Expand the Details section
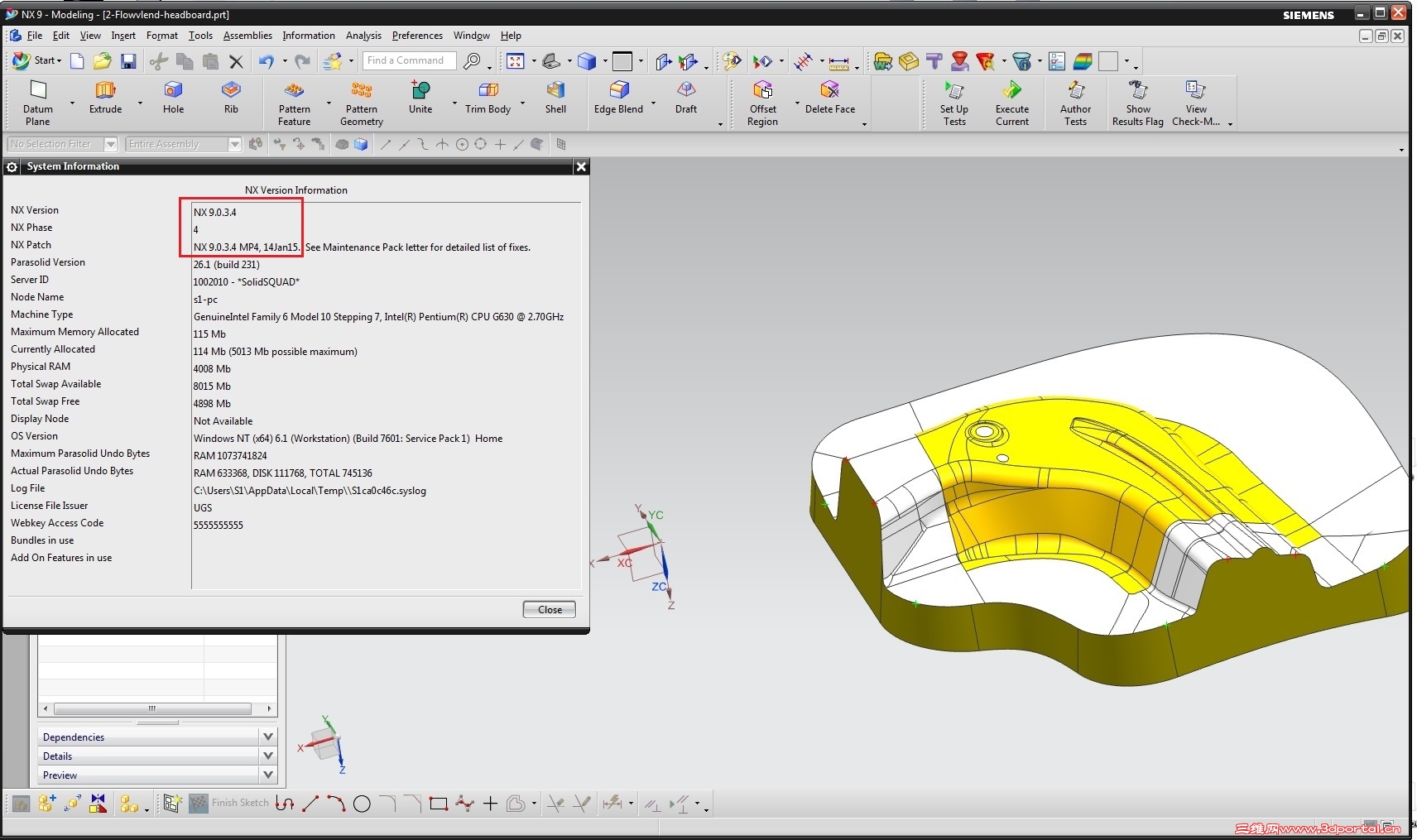This screenshot has width=1417, height=840. point(267,756)
